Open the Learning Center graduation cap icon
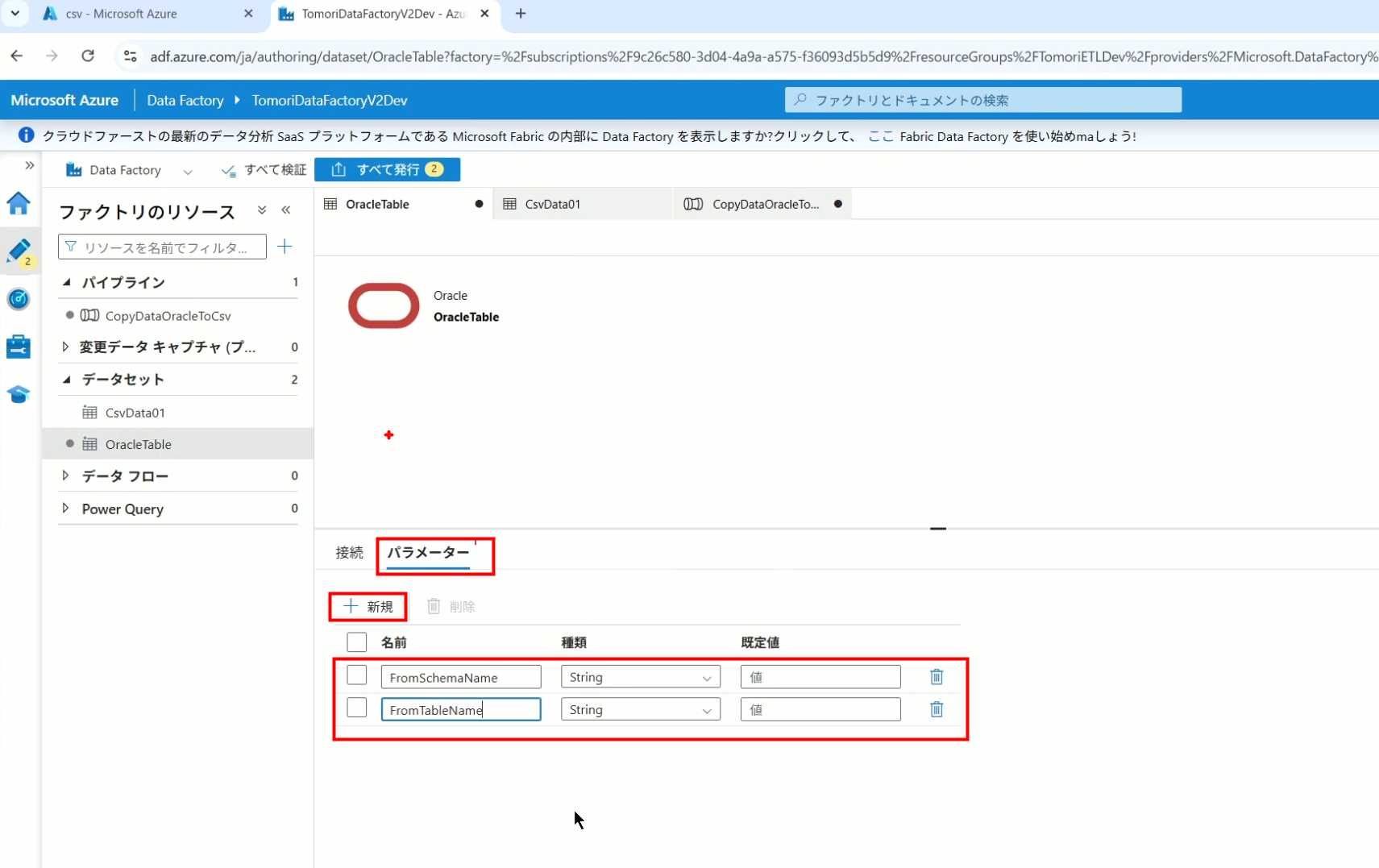Screen dimensions: 1379x868 [x=19, y=394]
